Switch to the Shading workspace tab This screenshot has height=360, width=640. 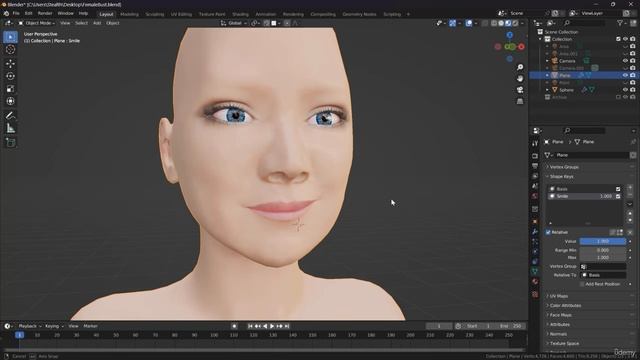(240, 14)
